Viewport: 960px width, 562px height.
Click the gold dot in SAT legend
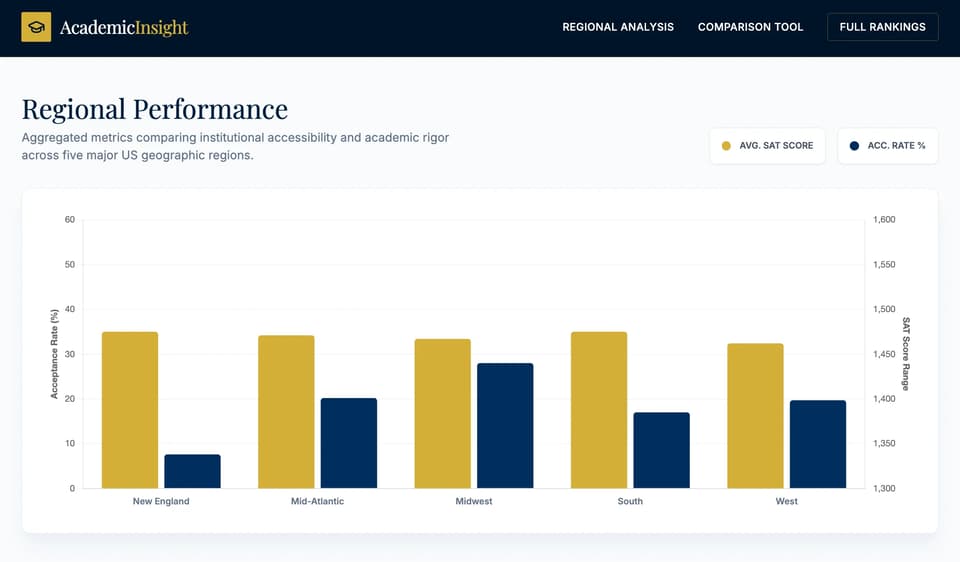726,146
